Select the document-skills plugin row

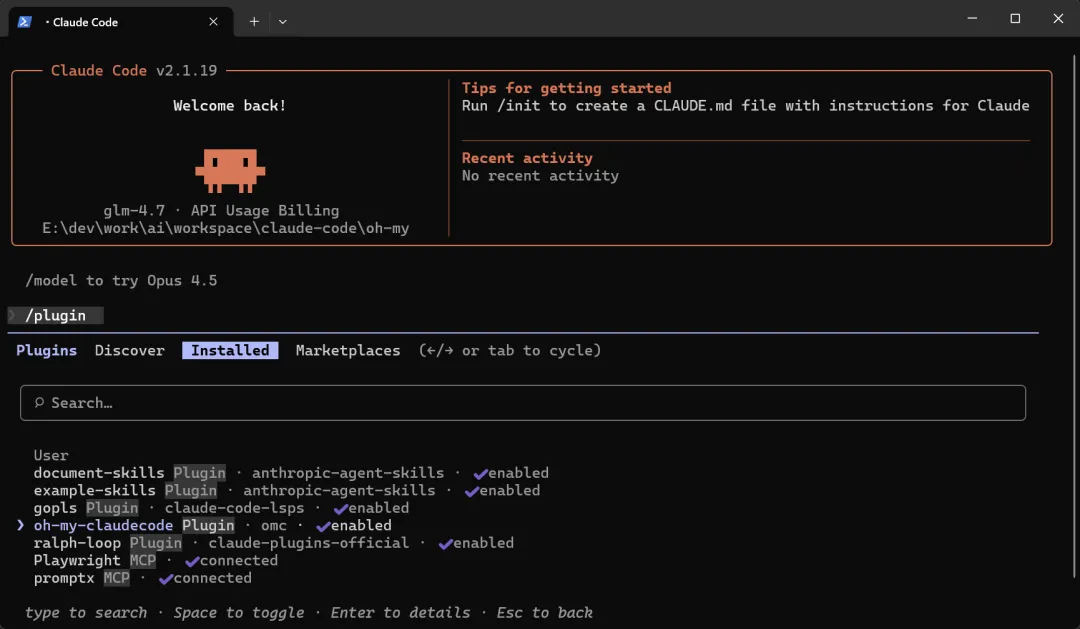291,473
